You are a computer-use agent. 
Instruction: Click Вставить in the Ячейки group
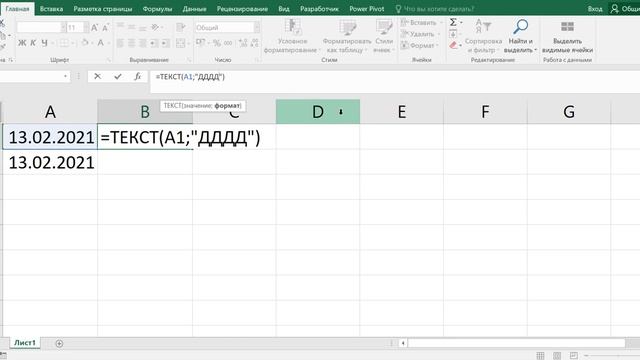(x=419, y=22)
